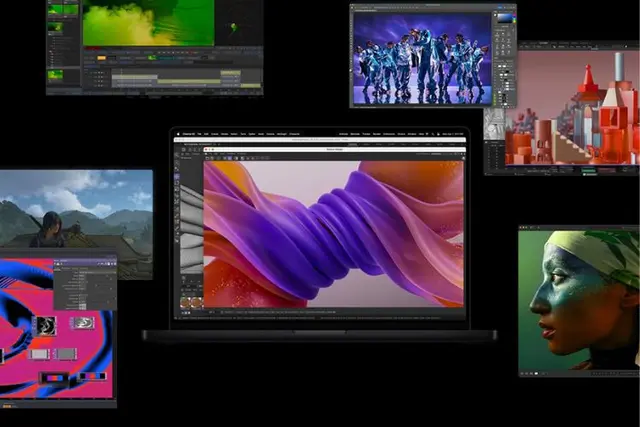This screenshot has height=427, width=640.
Task: Click the grey wireframe model viewport
Action: [x=192, y=229]
